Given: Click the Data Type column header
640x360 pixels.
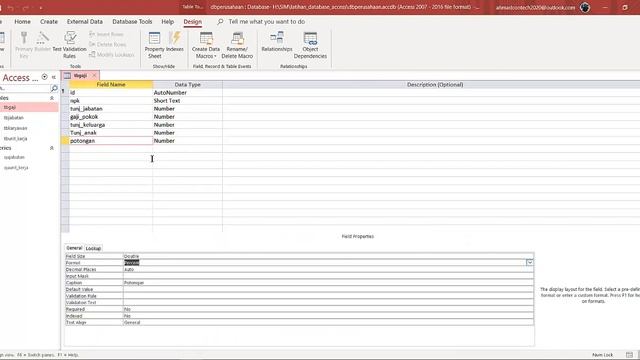Looking at the screenshot, I should (x=187, y=84).
